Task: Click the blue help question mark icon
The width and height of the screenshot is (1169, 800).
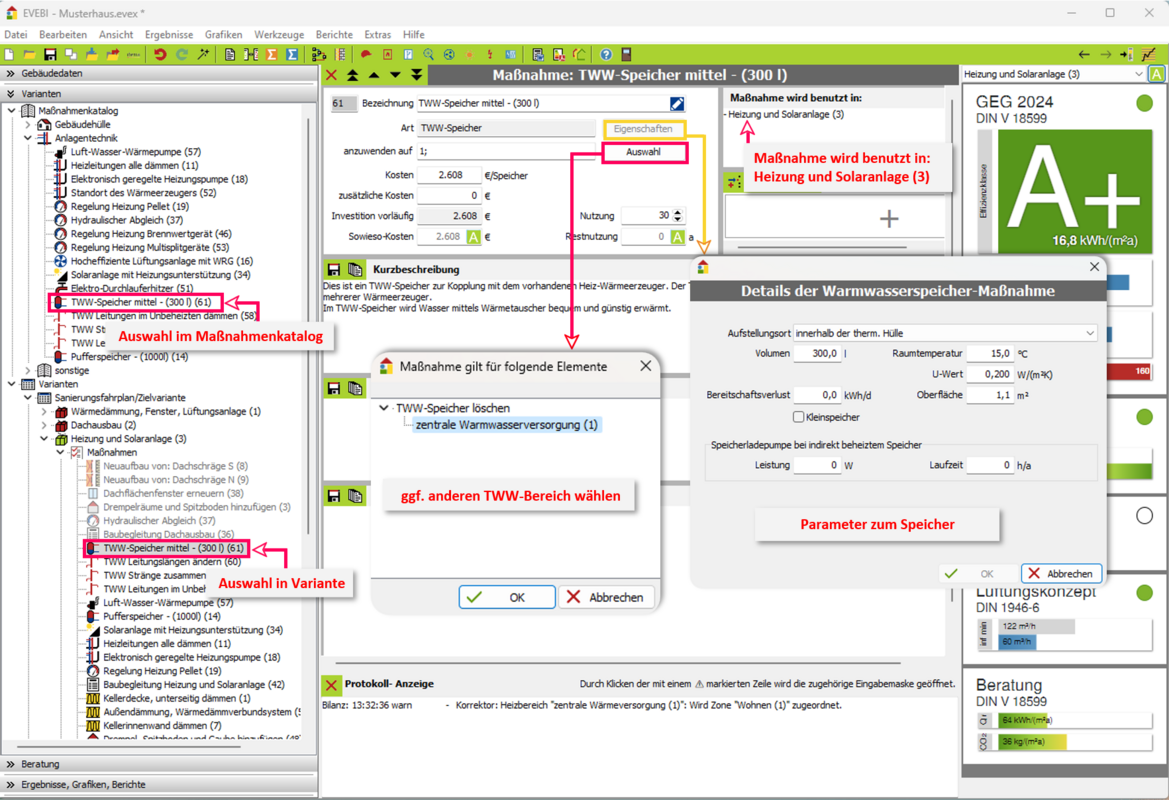Action: pyautogui.click(x=606, y=54)
